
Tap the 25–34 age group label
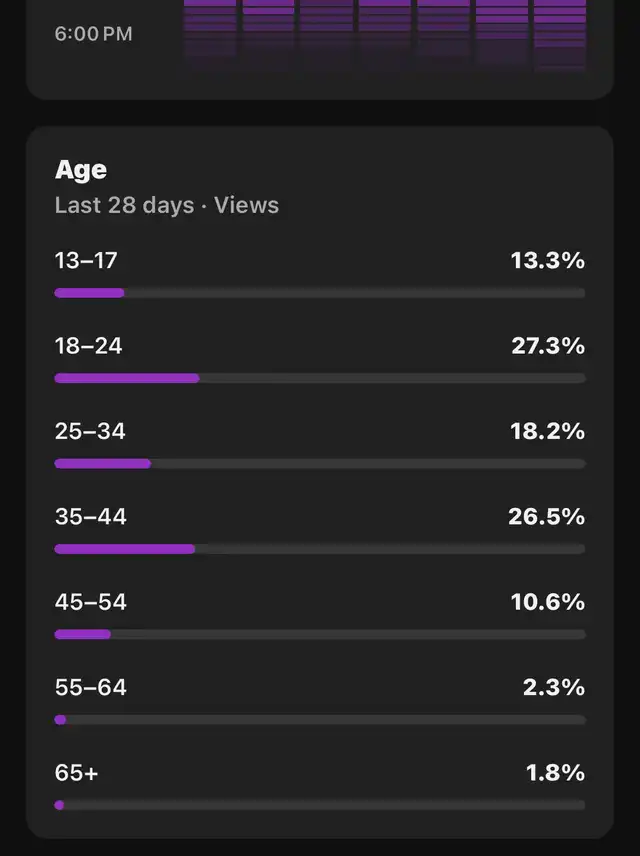pyautogui.click(x=90, y=432)
